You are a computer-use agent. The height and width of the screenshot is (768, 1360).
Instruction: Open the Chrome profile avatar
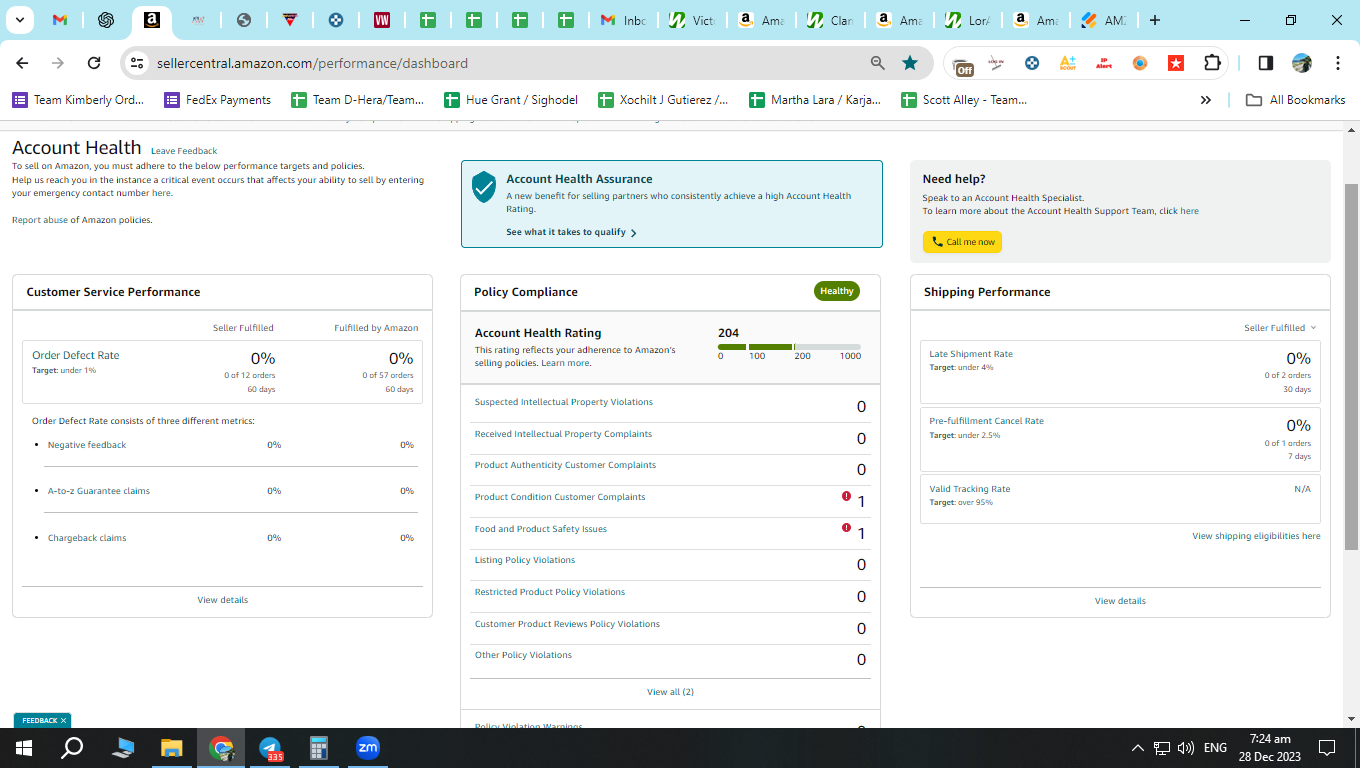click(x=1301, y=63)
